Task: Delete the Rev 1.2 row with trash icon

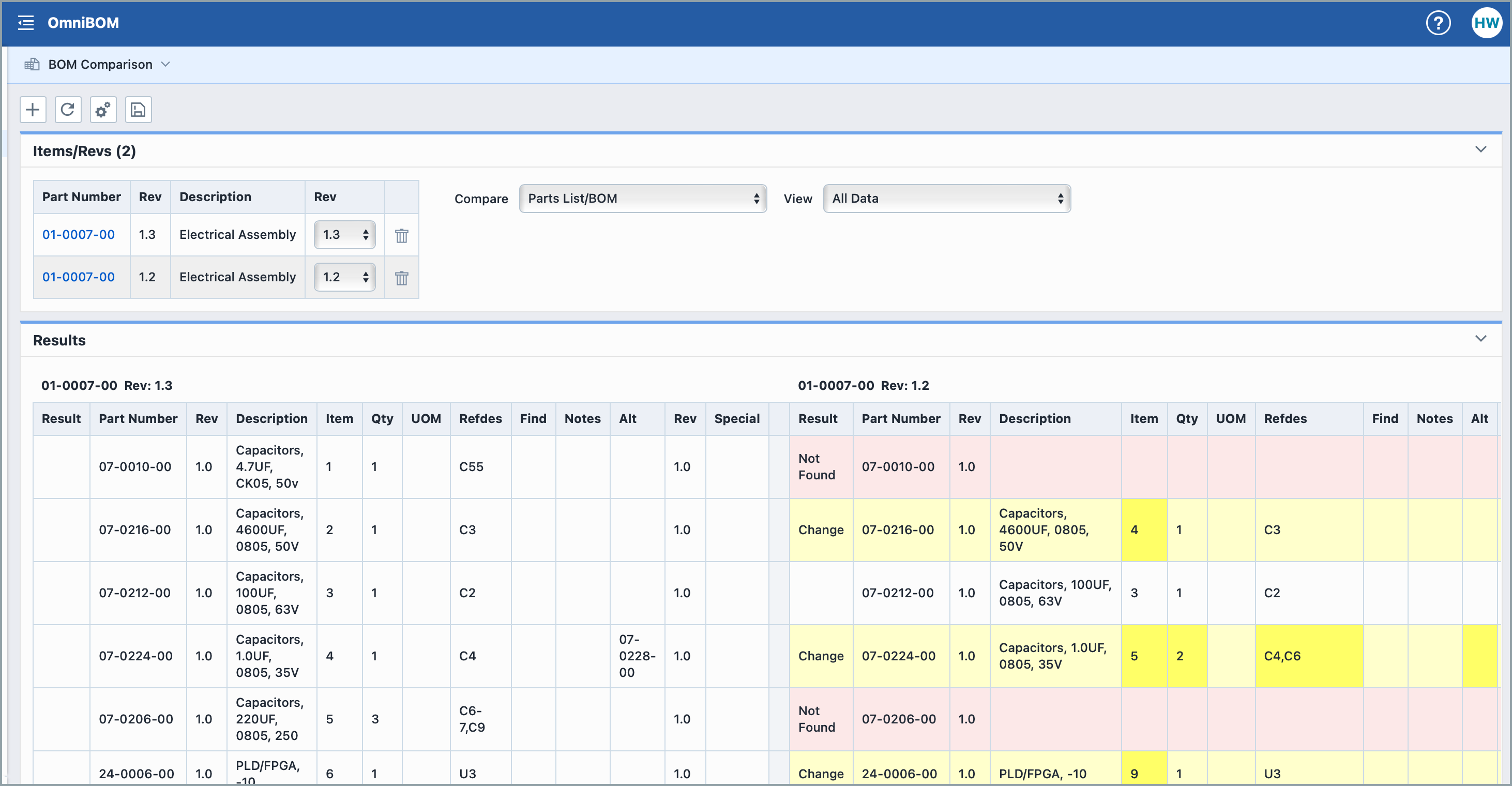Action: 401,278
